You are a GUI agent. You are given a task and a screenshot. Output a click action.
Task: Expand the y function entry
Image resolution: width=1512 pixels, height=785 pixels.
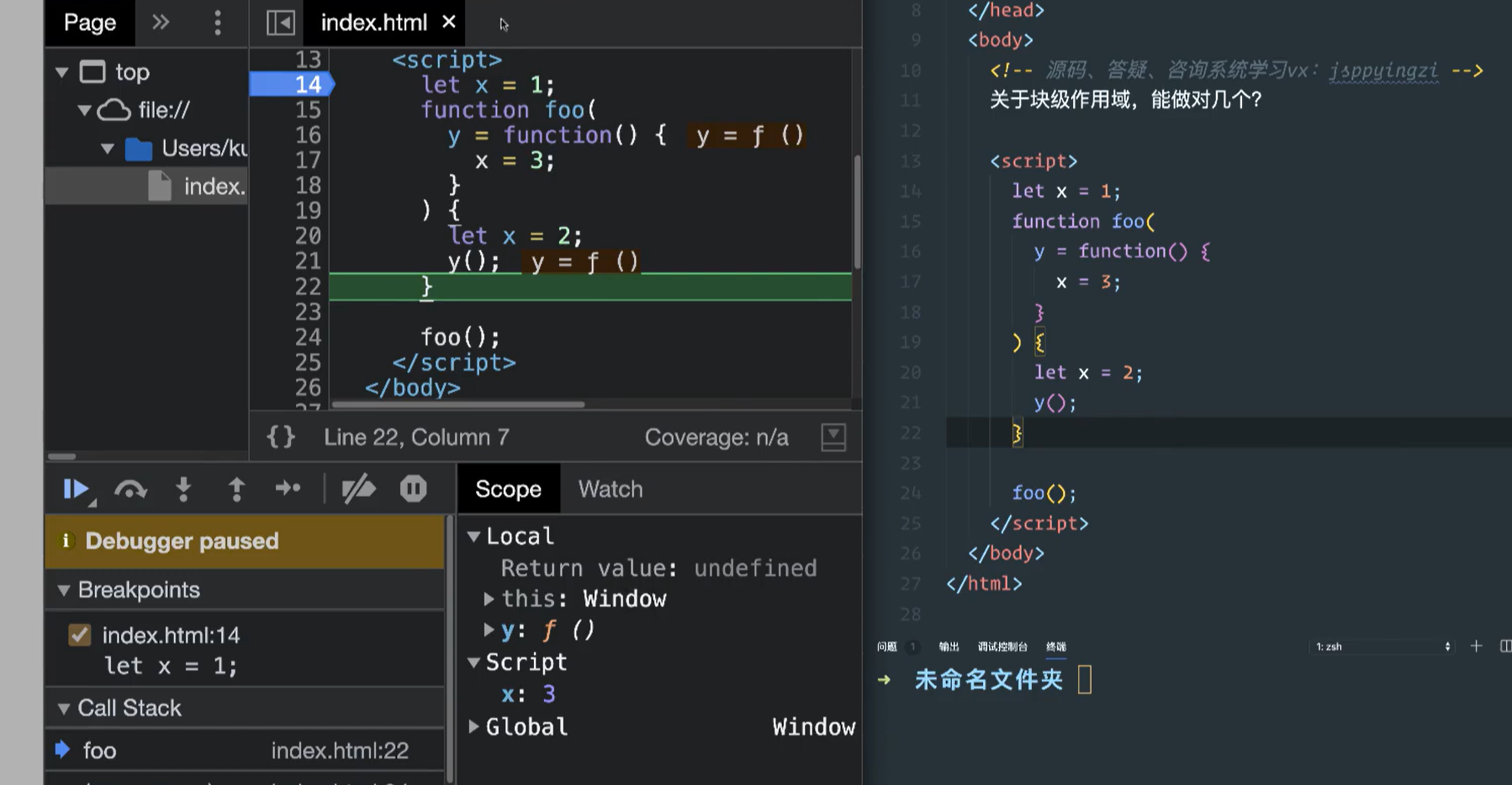pos(489,630)
